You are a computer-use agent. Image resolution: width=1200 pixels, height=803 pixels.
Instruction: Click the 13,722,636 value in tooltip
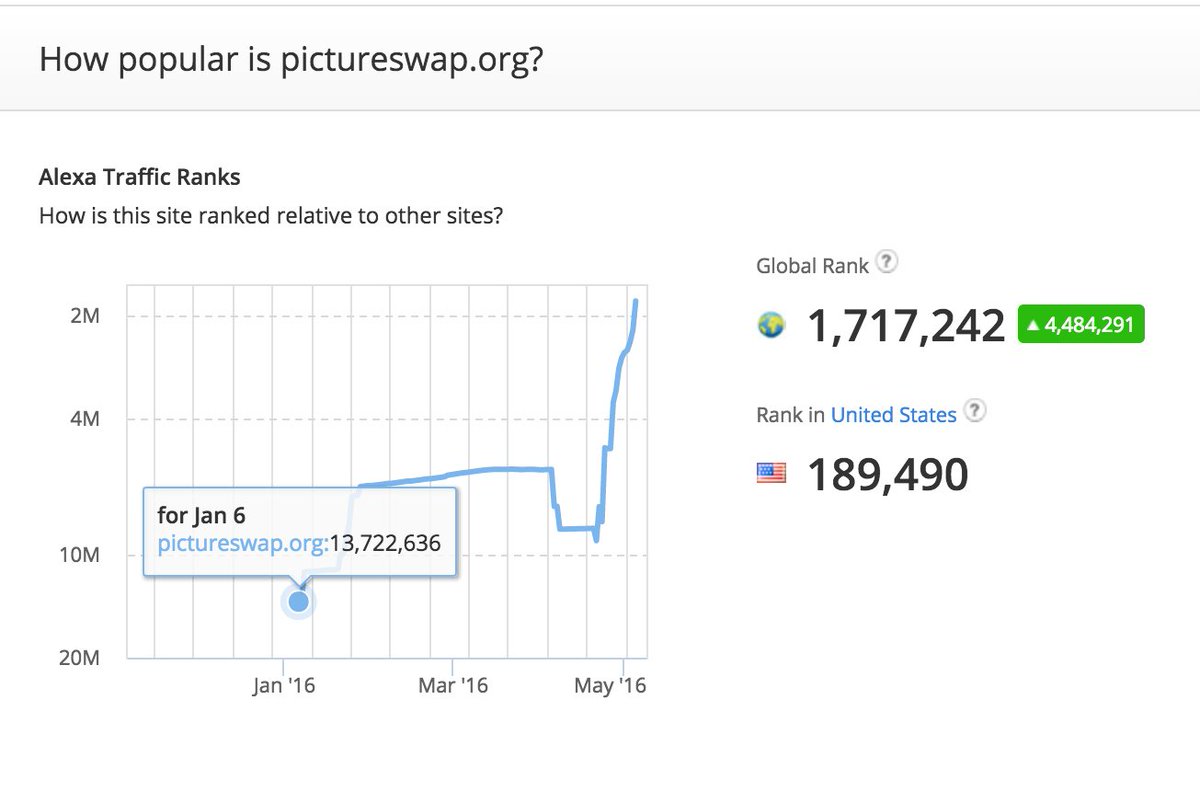click(x=385, y=544)
